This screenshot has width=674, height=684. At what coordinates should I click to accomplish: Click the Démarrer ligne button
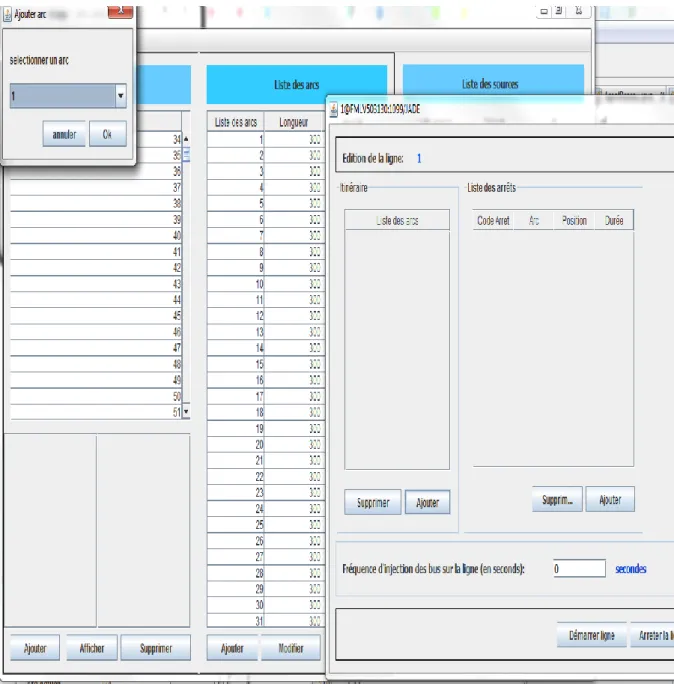pyautogui.click(x=592, y=635)
